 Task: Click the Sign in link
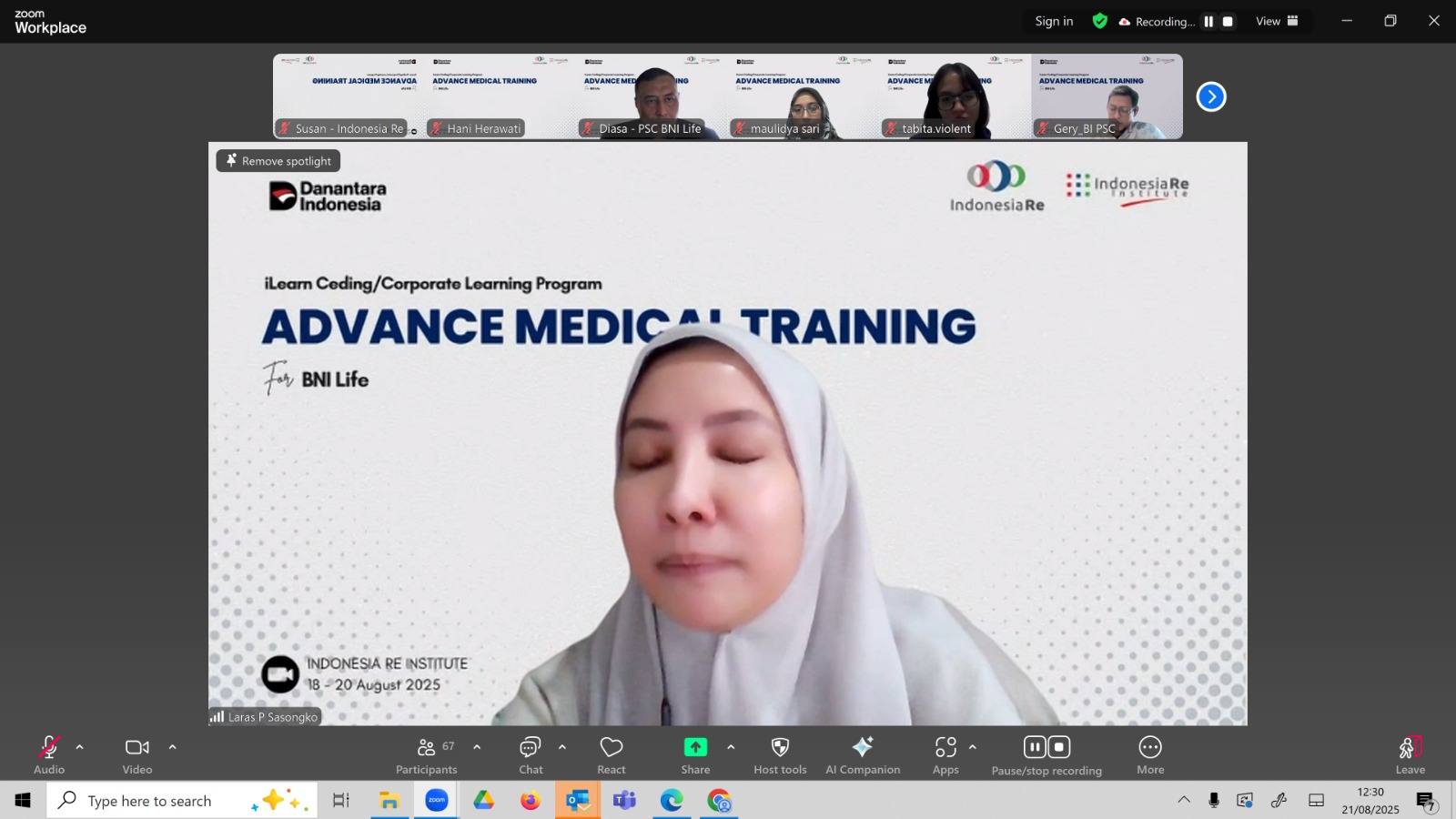point(1054,22)
